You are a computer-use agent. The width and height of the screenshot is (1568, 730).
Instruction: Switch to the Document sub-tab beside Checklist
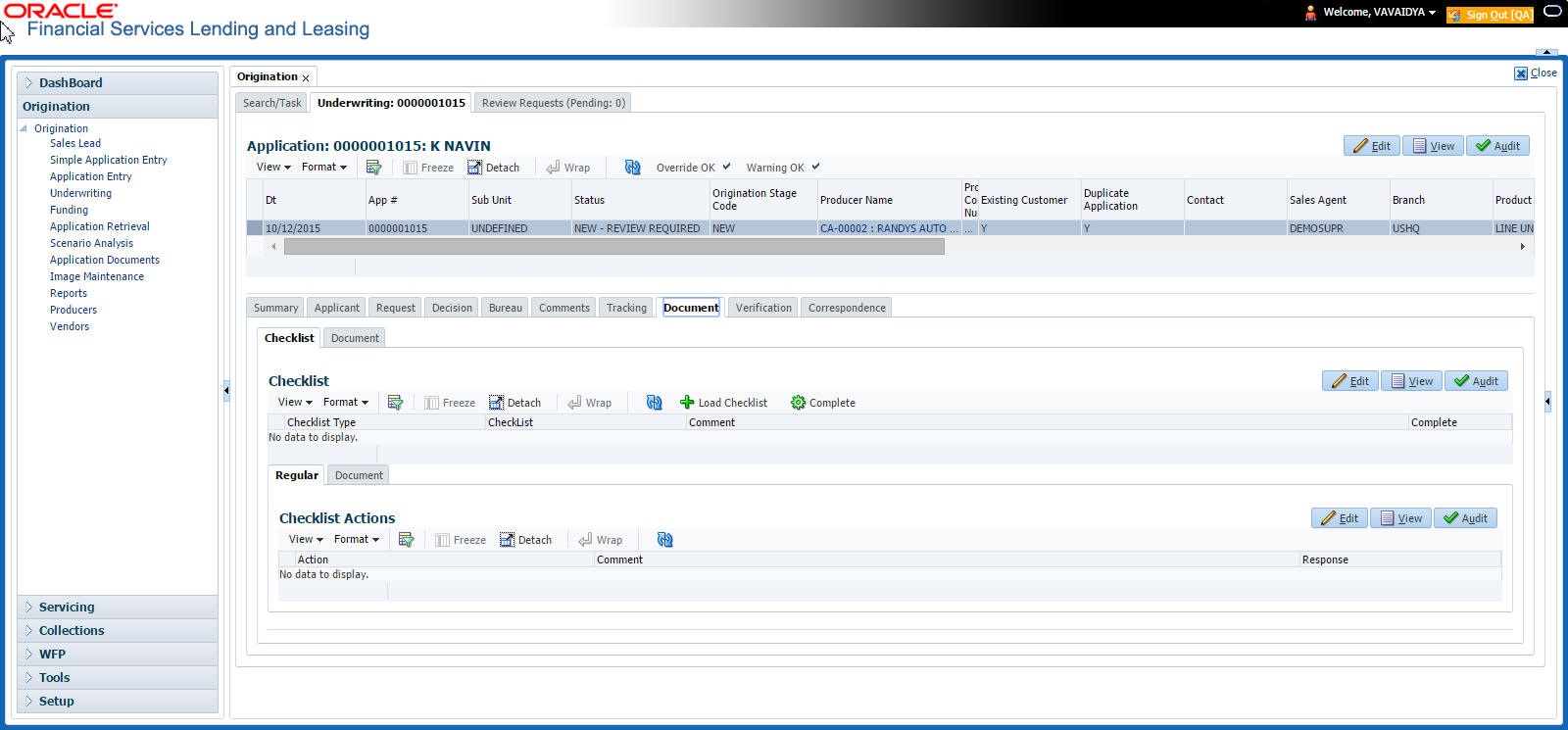coord(355,338)
